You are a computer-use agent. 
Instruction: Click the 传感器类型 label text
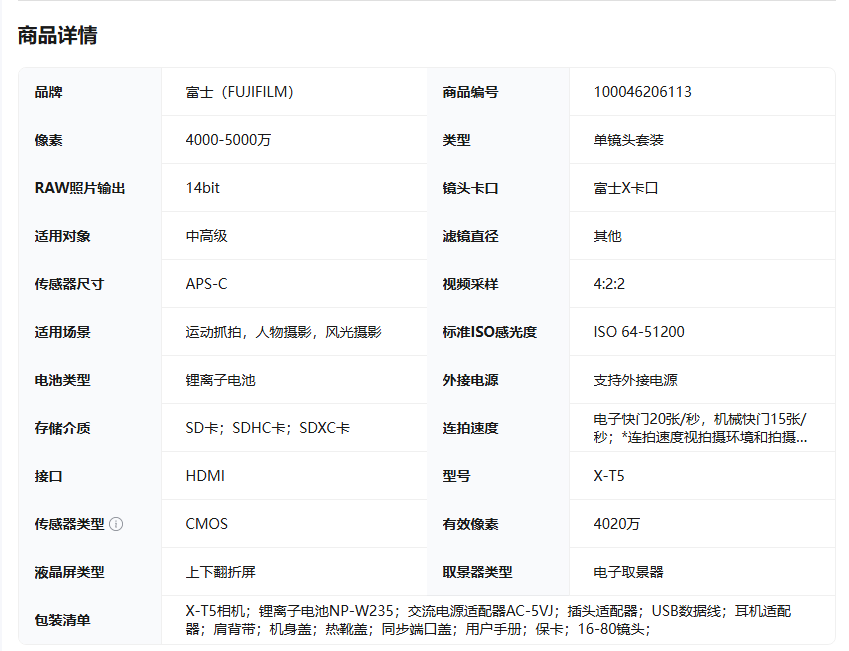[x=69, y=524]
